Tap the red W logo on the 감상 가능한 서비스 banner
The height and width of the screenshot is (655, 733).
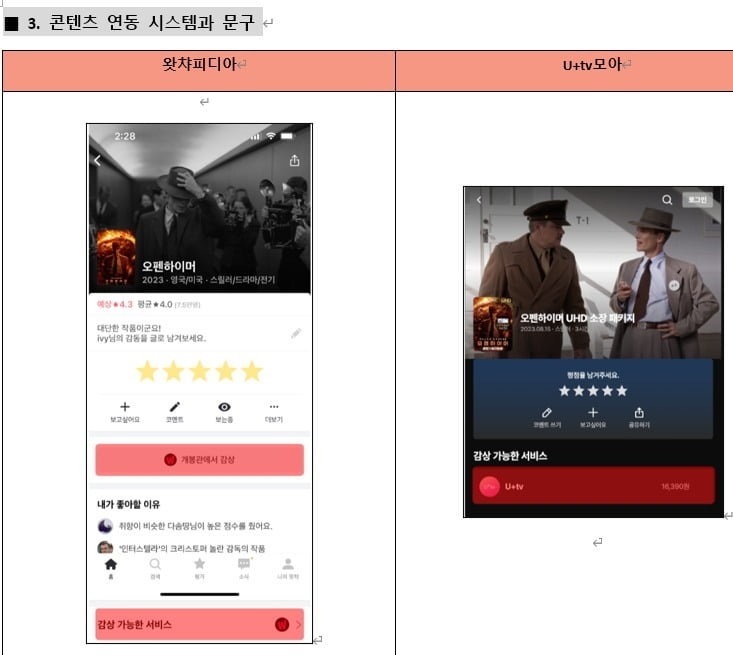click(x=282, y=624)
